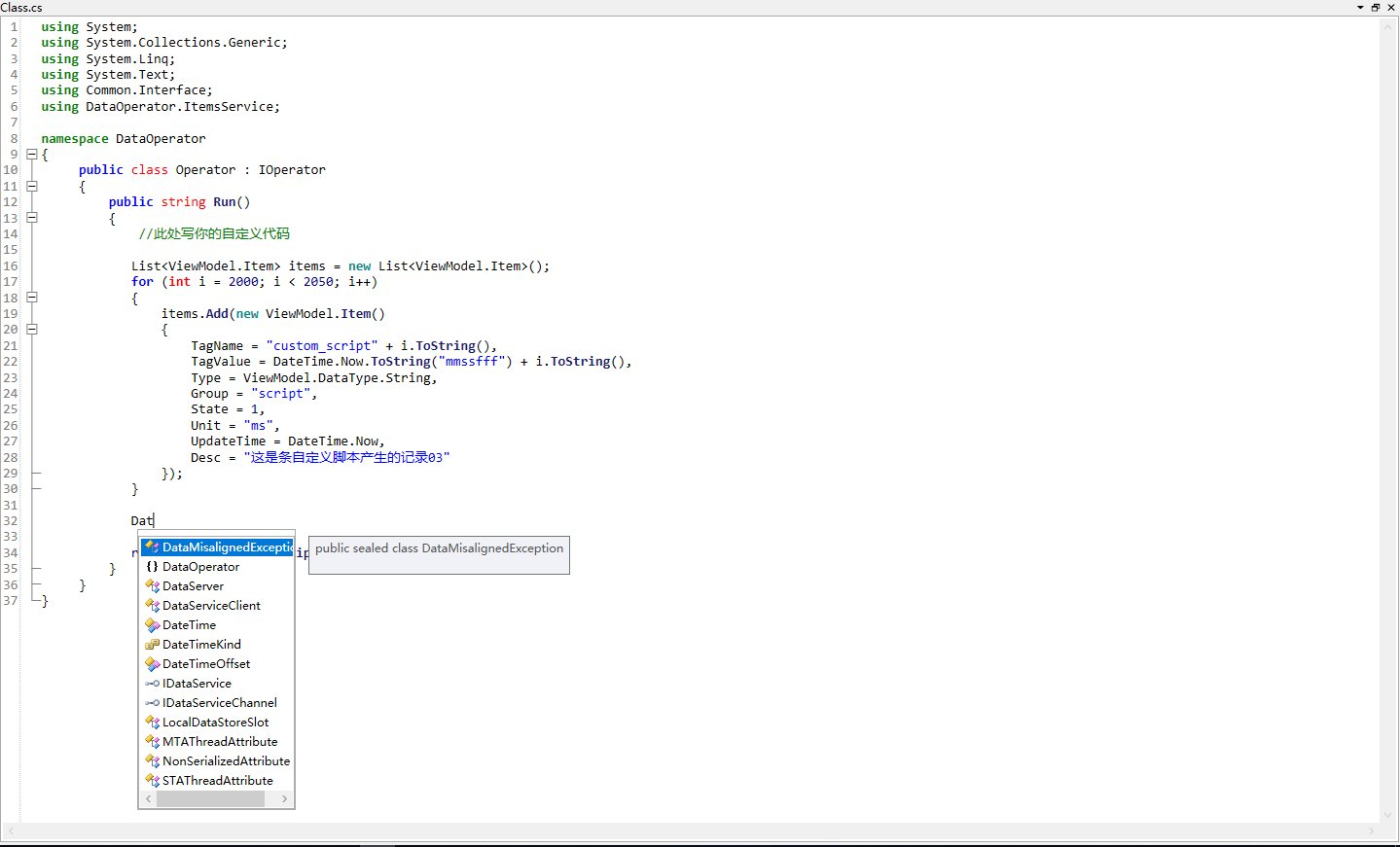The image size is (1400, 847).
Task: Collapse the Run method block on line 13
Action: [x=32, y=218]
